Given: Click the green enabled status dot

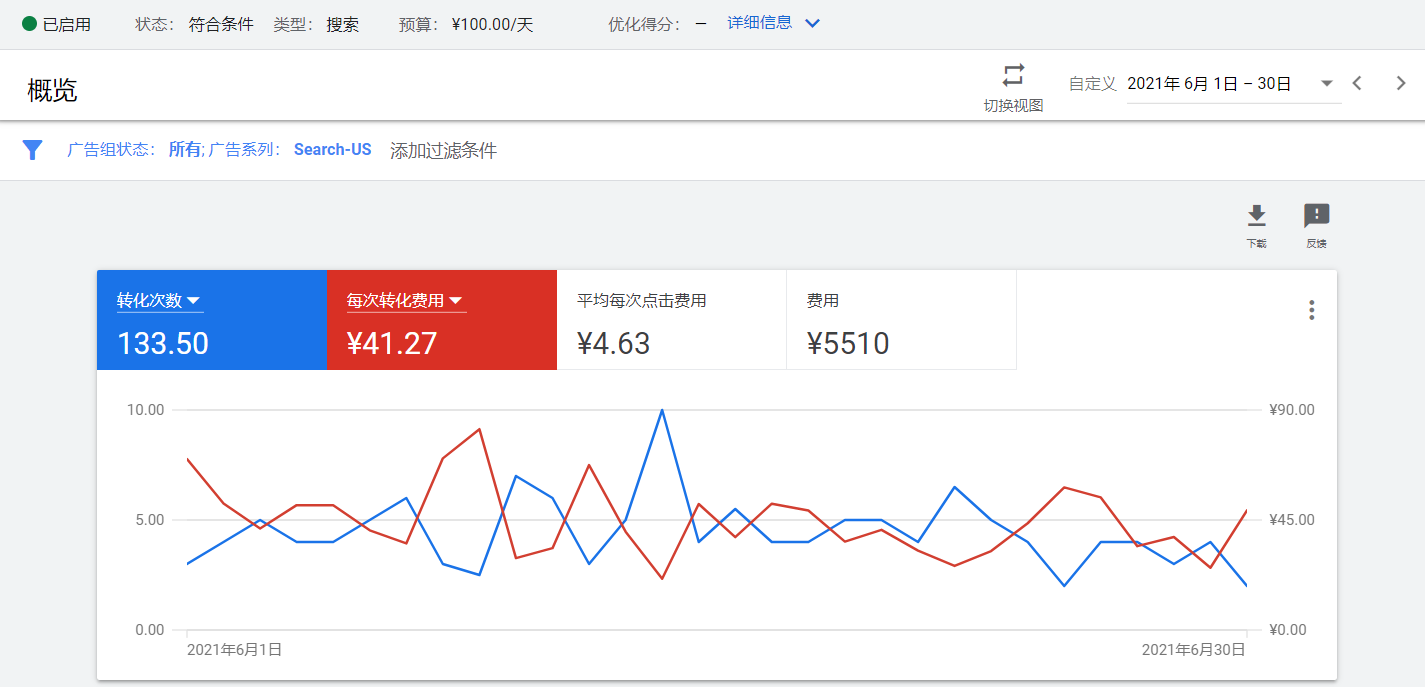Looking at the screenshot, I should click(29, 23).
